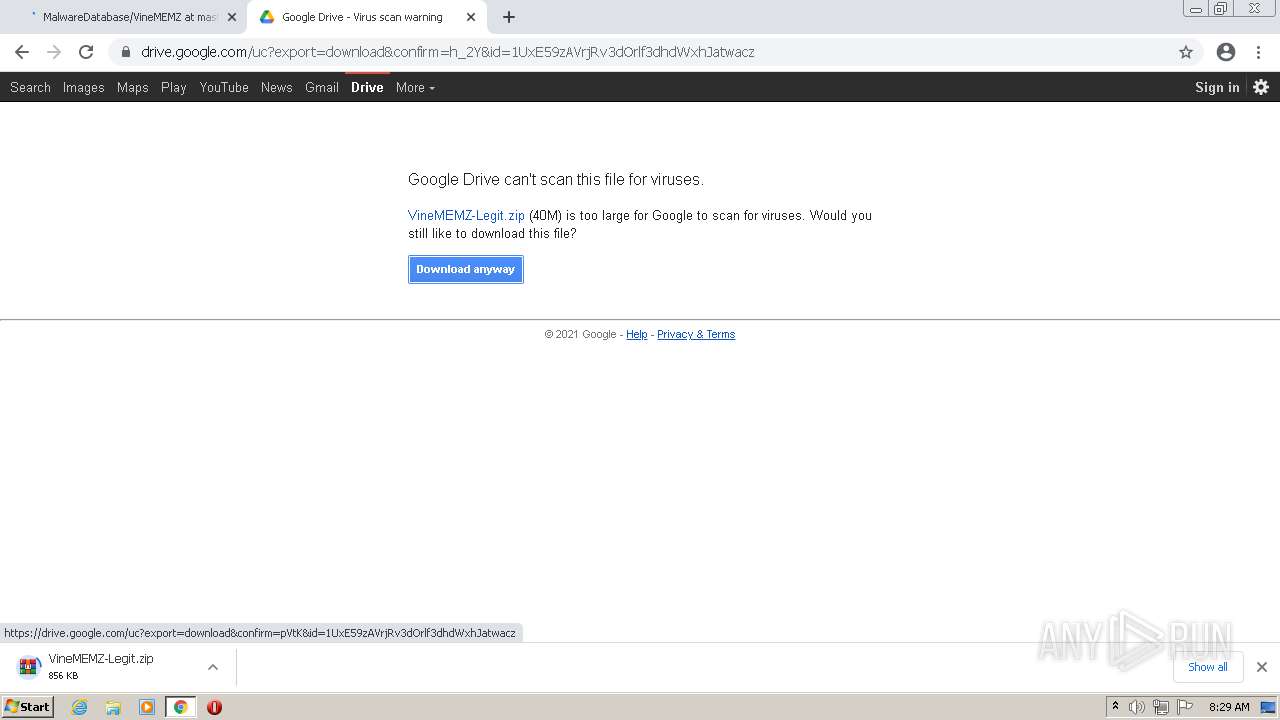Open Google settings gear icon
Viewport: 1280px width, 720px height.
1261,87
